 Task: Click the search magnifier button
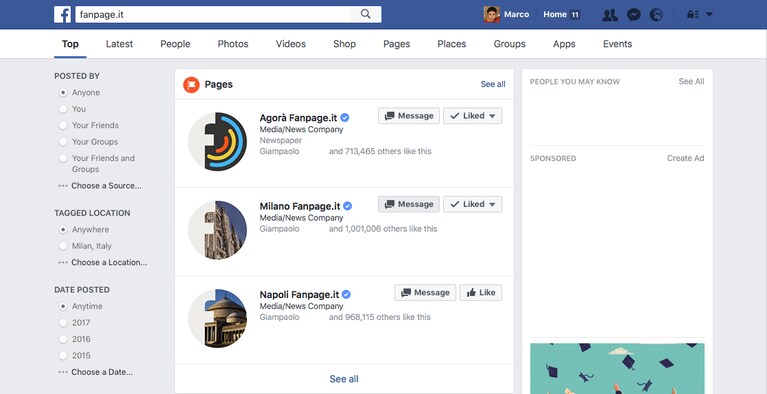(x=365, y=14)
